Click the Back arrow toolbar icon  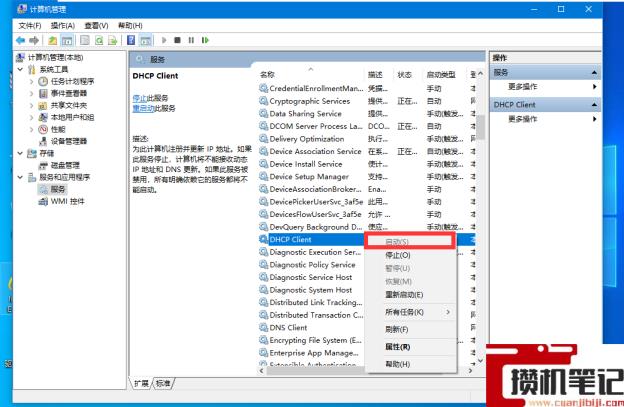coord(20,40)
